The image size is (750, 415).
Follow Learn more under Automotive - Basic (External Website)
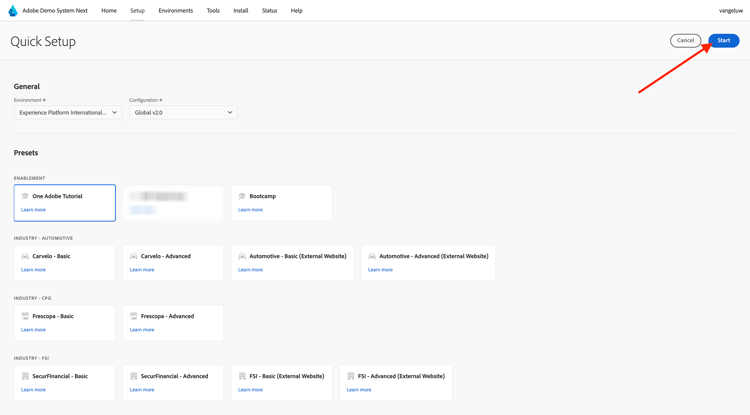pos(251,270)
